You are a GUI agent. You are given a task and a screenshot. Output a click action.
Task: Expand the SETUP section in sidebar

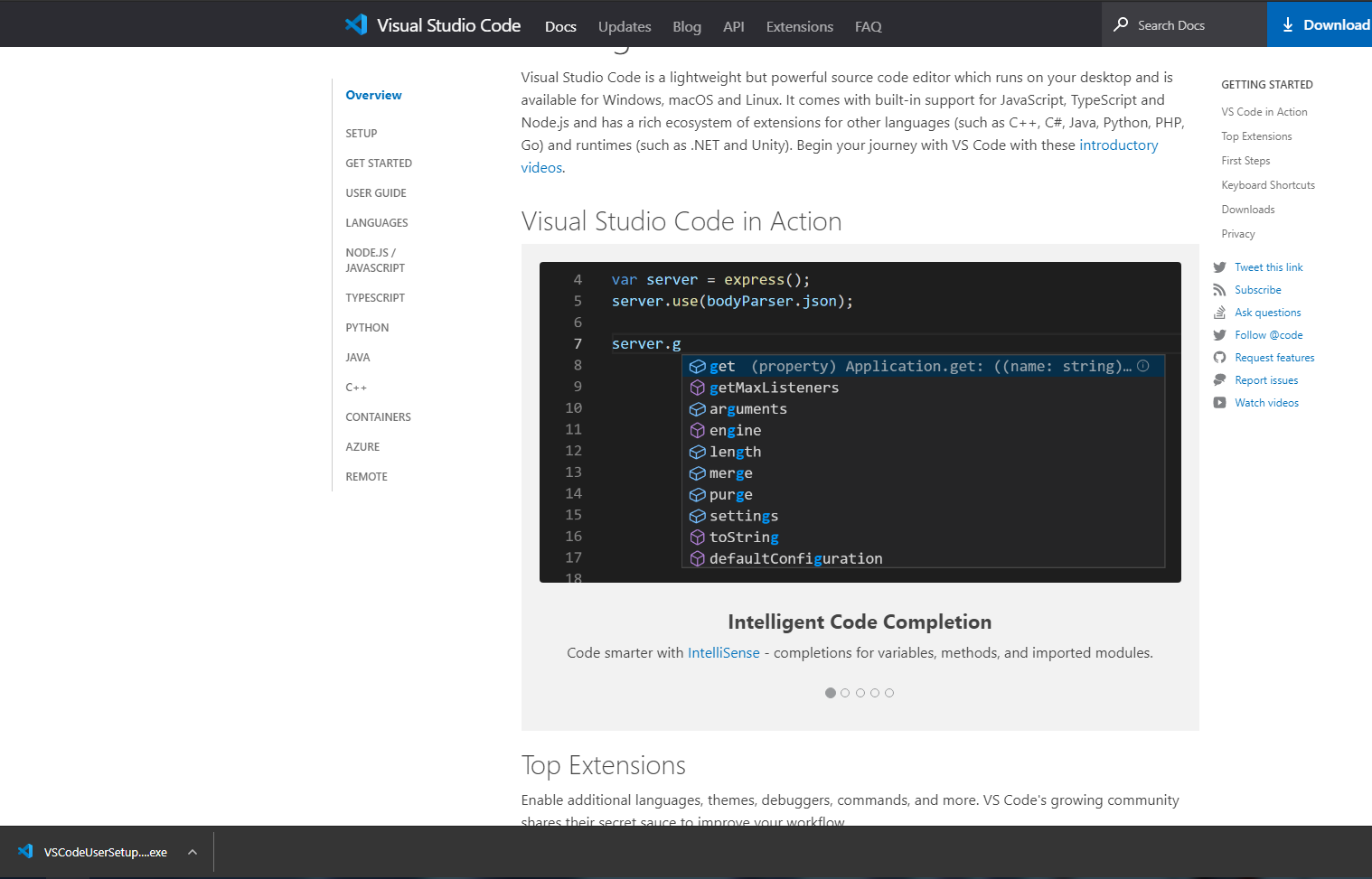pos(362,134)
